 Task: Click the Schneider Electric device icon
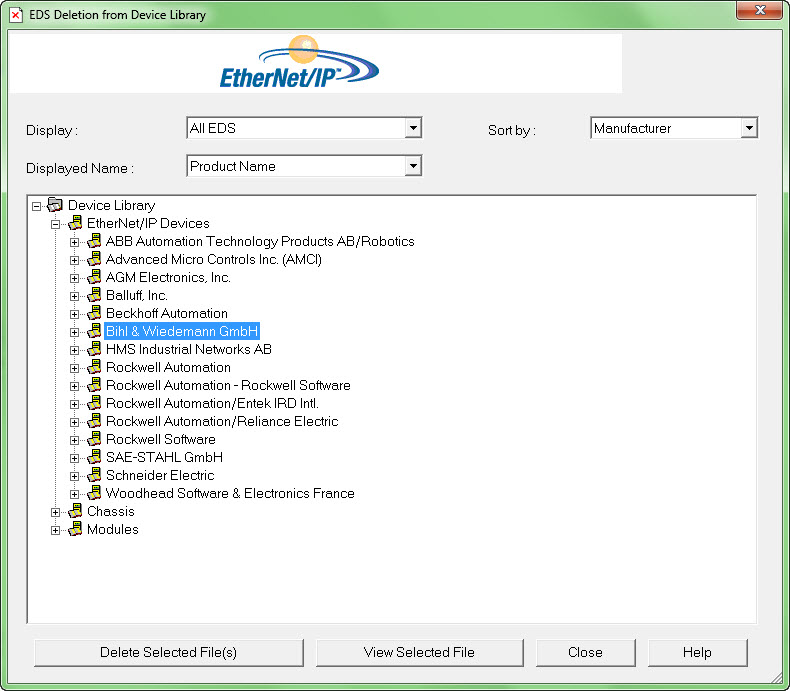pyautogui.click(x=94, y=475)
